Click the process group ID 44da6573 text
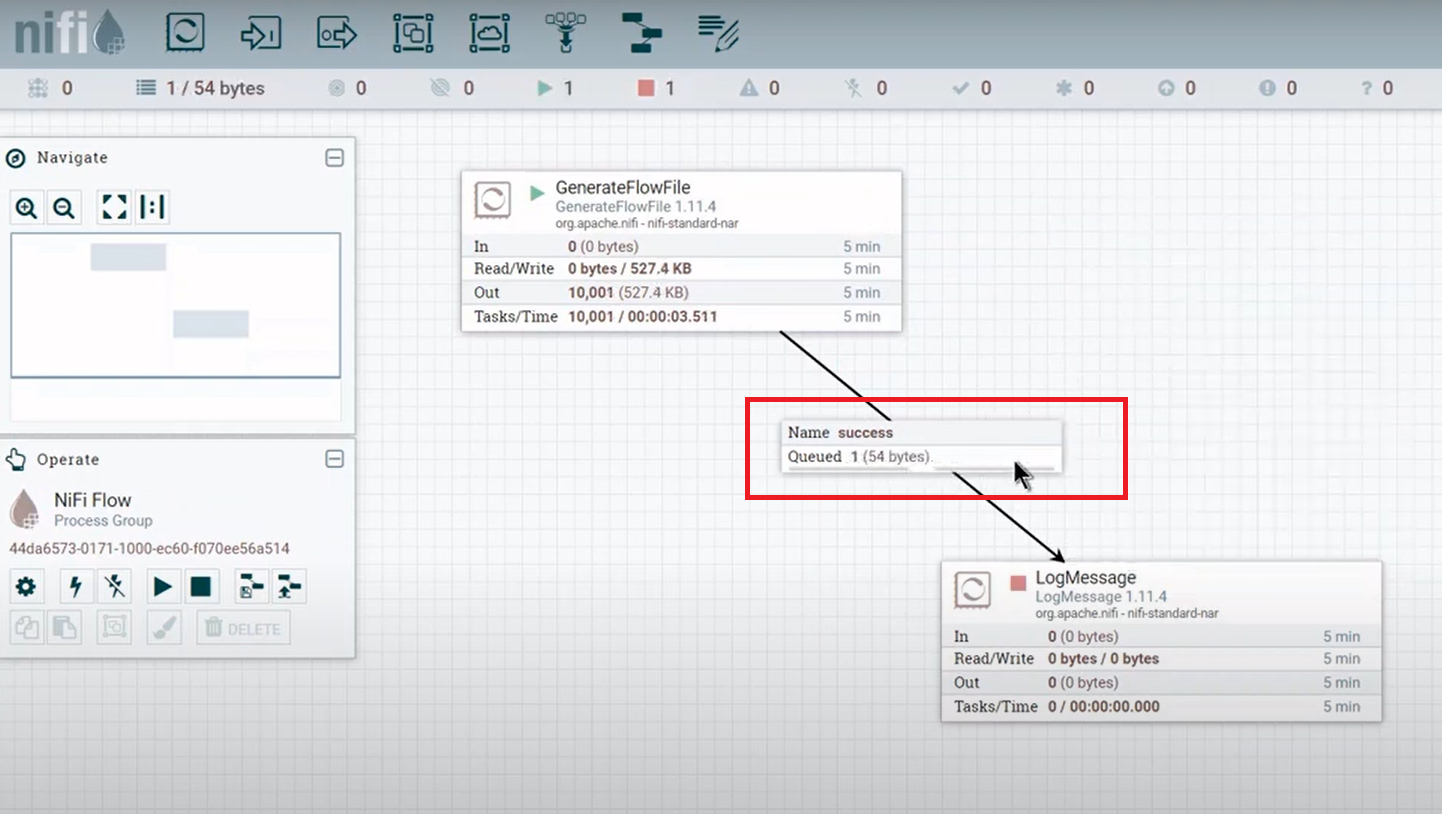Screen dimensions: 1442x814 pos(150,549)
